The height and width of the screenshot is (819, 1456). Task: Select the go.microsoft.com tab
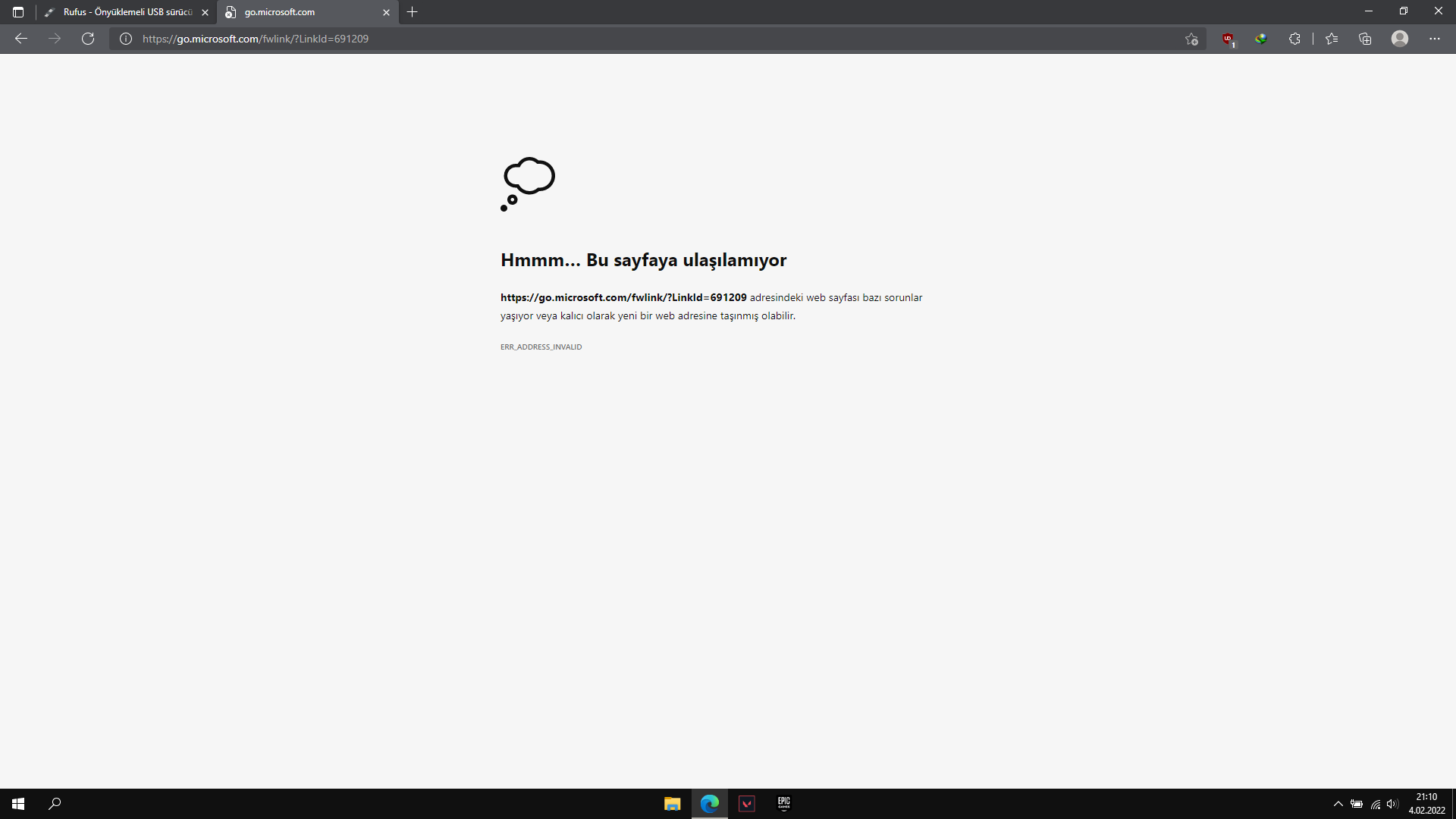[303, 12]
